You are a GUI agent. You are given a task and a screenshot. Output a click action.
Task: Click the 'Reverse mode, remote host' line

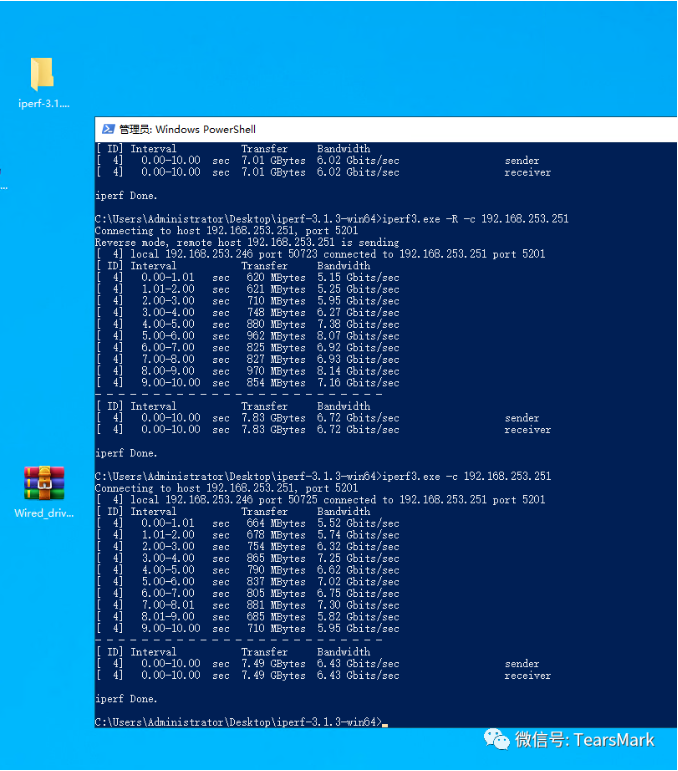(247, 242)
